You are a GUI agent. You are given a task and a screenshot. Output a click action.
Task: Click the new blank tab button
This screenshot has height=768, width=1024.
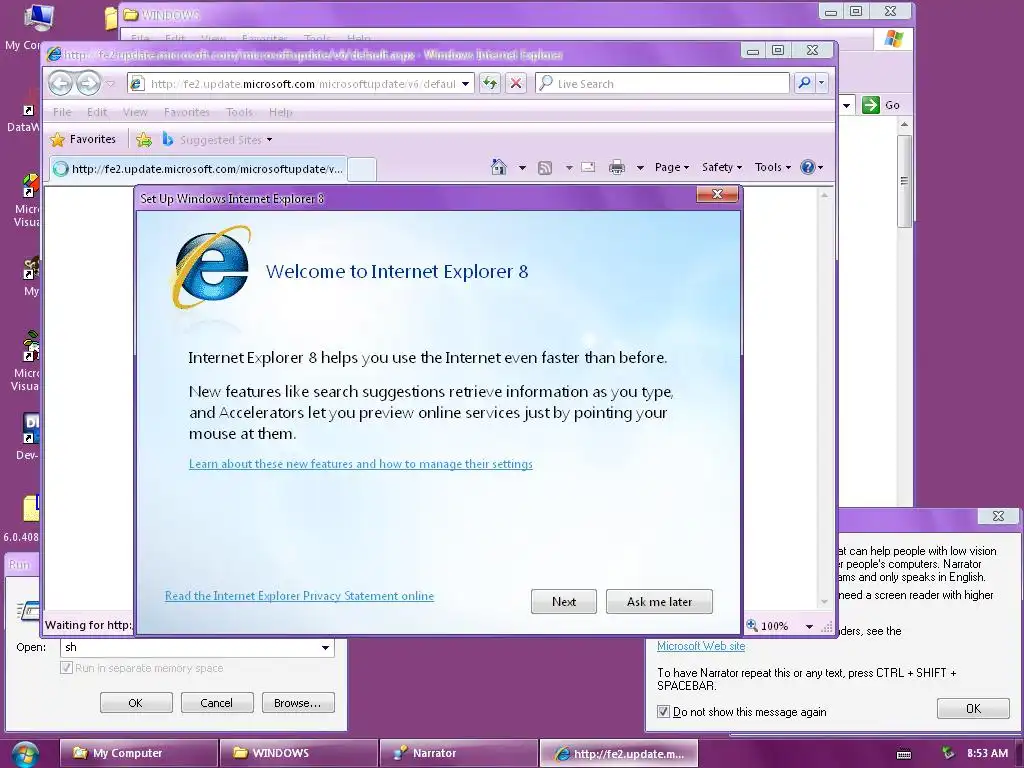click(x=362, y=168)
